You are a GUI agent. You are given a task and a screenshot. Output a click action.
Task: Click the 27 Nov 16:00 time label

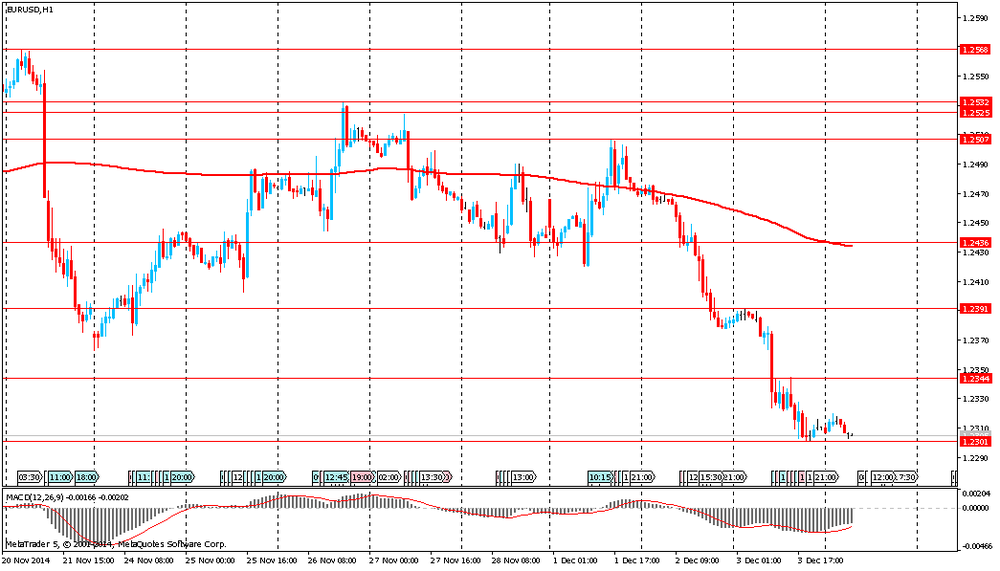[455, 561]
